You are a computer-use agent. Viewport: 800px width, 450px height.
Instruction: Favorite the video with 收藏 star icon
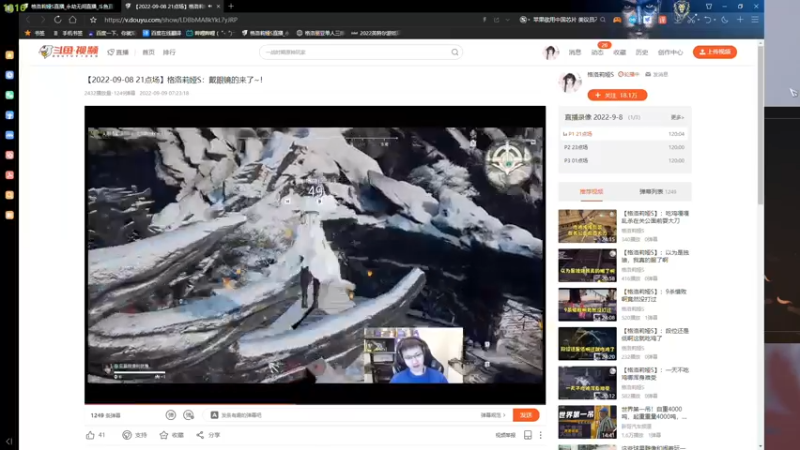(x=164, y=435)
